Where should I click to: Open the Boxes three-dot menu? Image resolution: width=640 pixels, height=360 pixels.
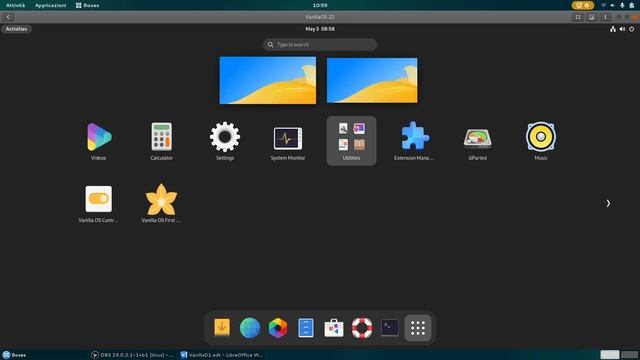click(x=605, y=17)
